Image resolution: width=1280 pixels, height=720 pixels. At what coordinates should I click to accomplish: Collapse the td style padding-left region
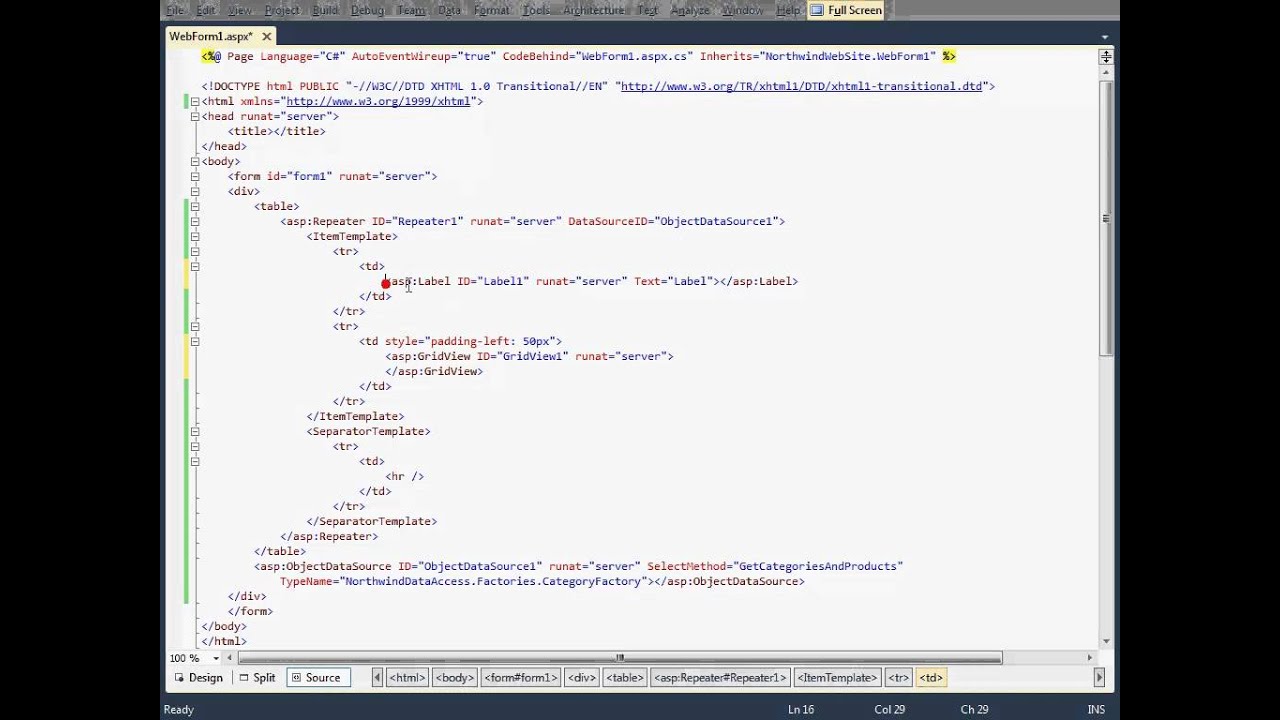click(x=195, y=341)
